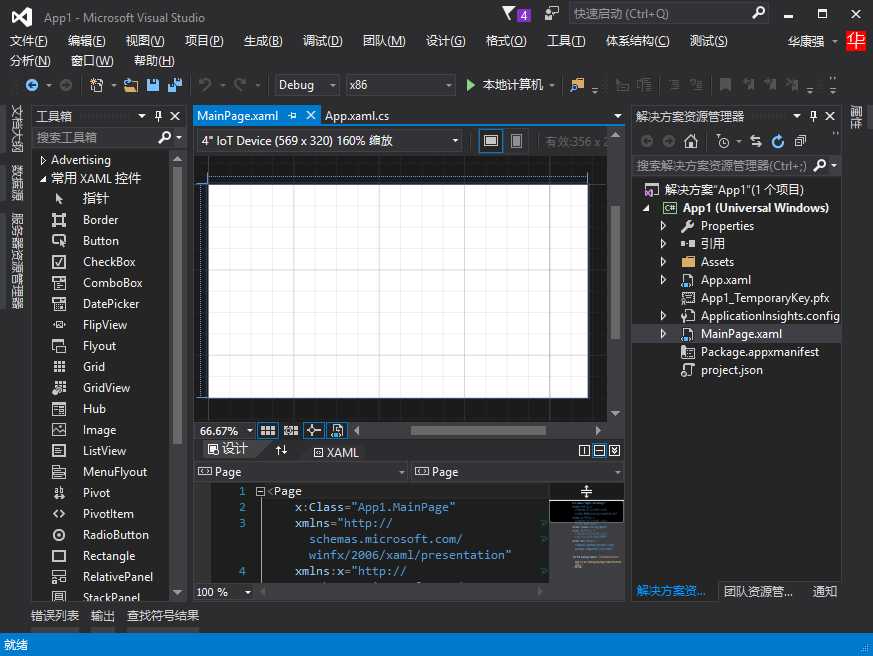
Task: Toggle the artboard background button
Action: pyautogui.click(x=337, y=430)
